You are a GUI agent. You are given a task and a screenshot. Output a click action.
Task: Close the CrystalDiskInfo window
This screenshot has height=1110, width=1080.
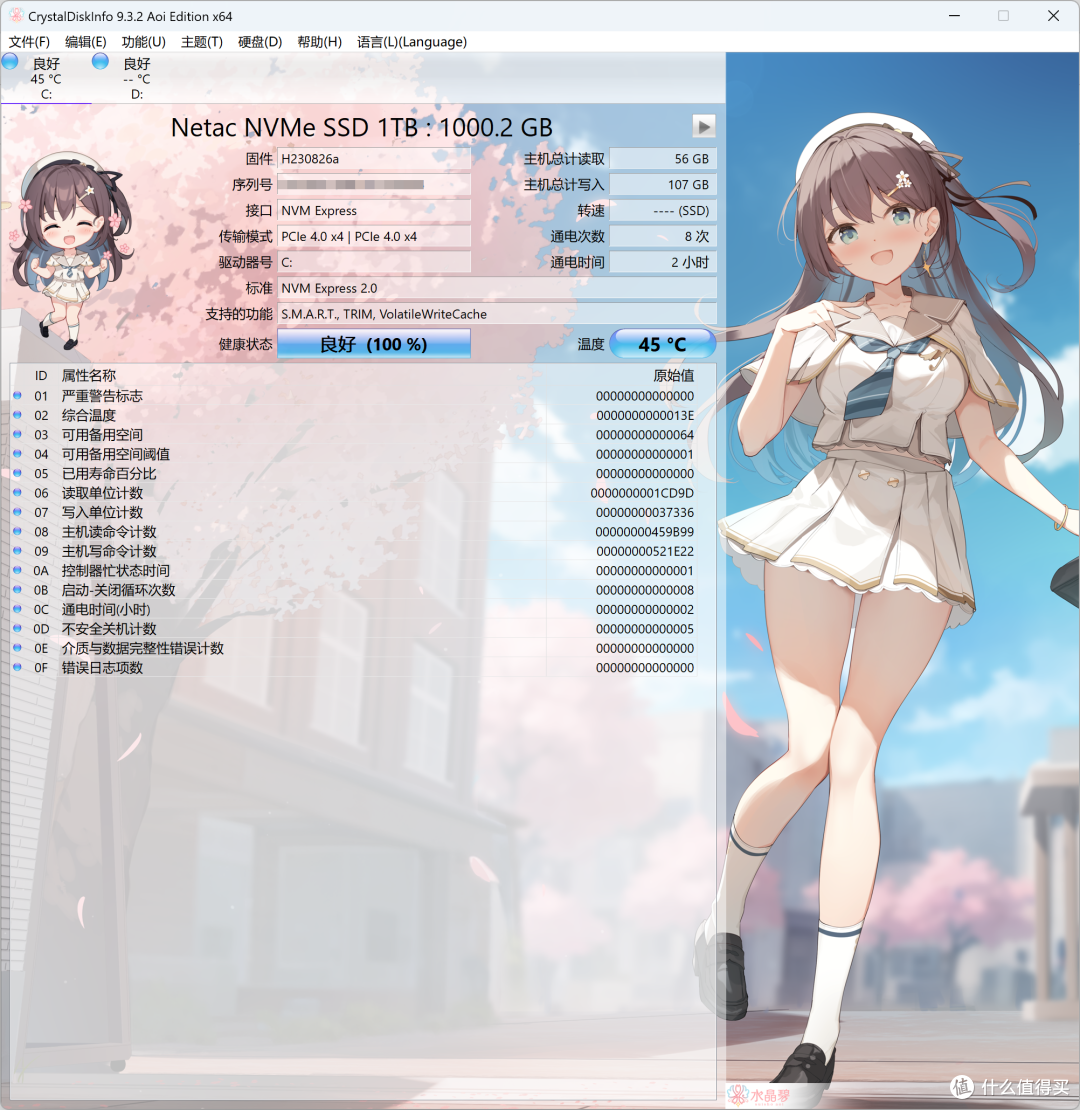[x=1053, y=16]
